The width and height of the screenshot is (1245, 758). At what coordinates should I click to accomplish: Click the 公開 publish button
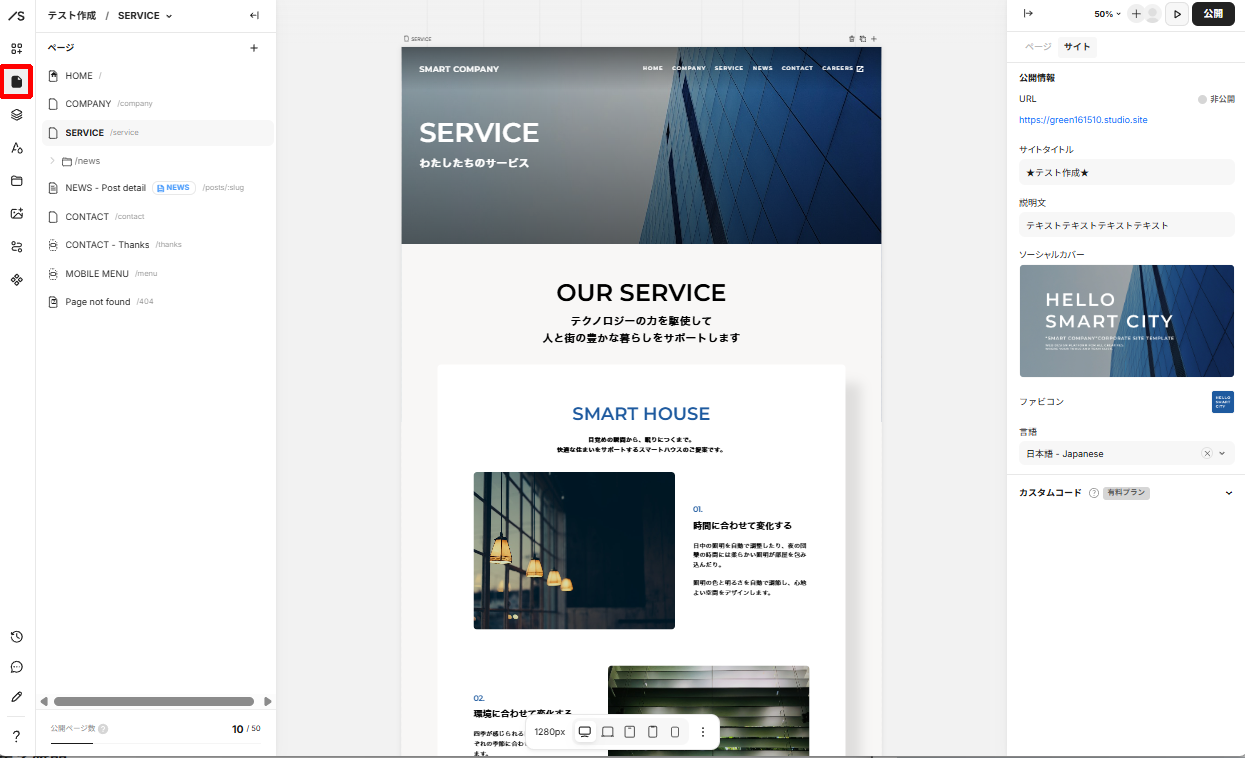tap(1213, 14)
